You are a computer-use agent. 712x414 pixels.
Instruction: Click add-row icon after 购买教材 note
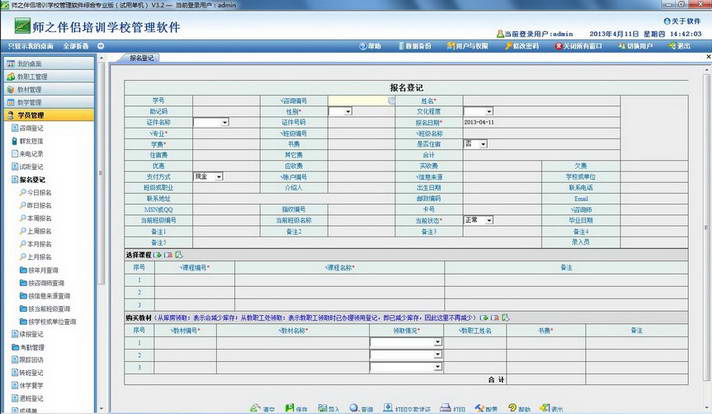(x=485, y=318)
